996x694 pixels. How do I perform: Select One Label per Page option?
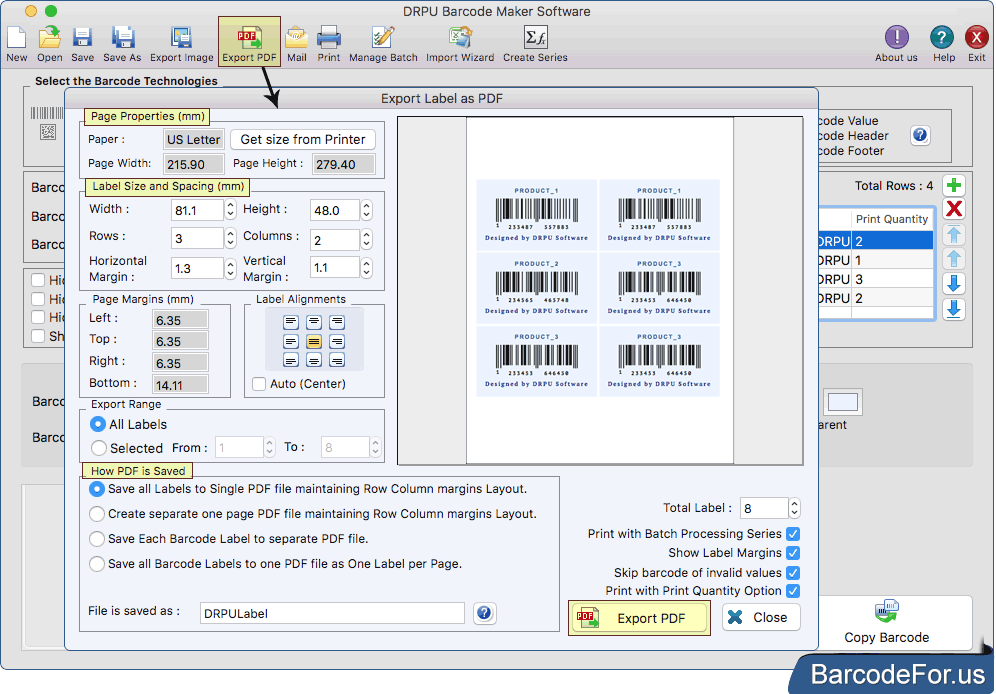point(97,564)
